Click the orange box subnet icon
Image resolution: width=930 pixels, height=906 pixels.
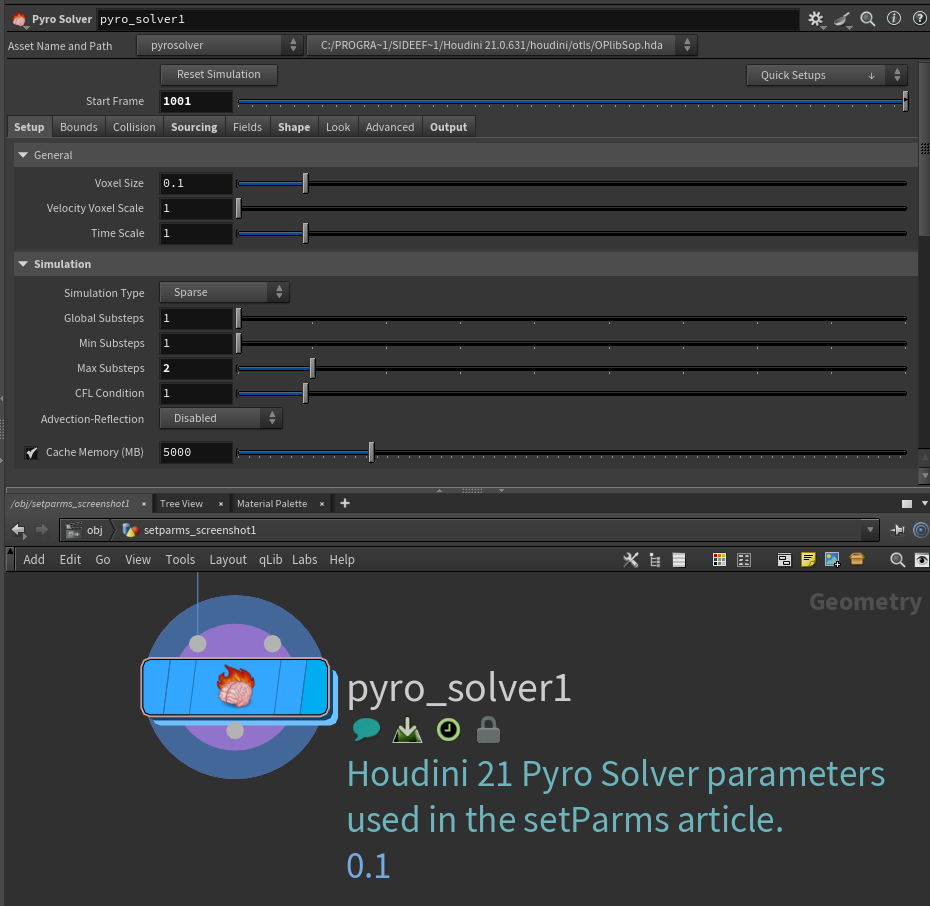coord(857,559)
